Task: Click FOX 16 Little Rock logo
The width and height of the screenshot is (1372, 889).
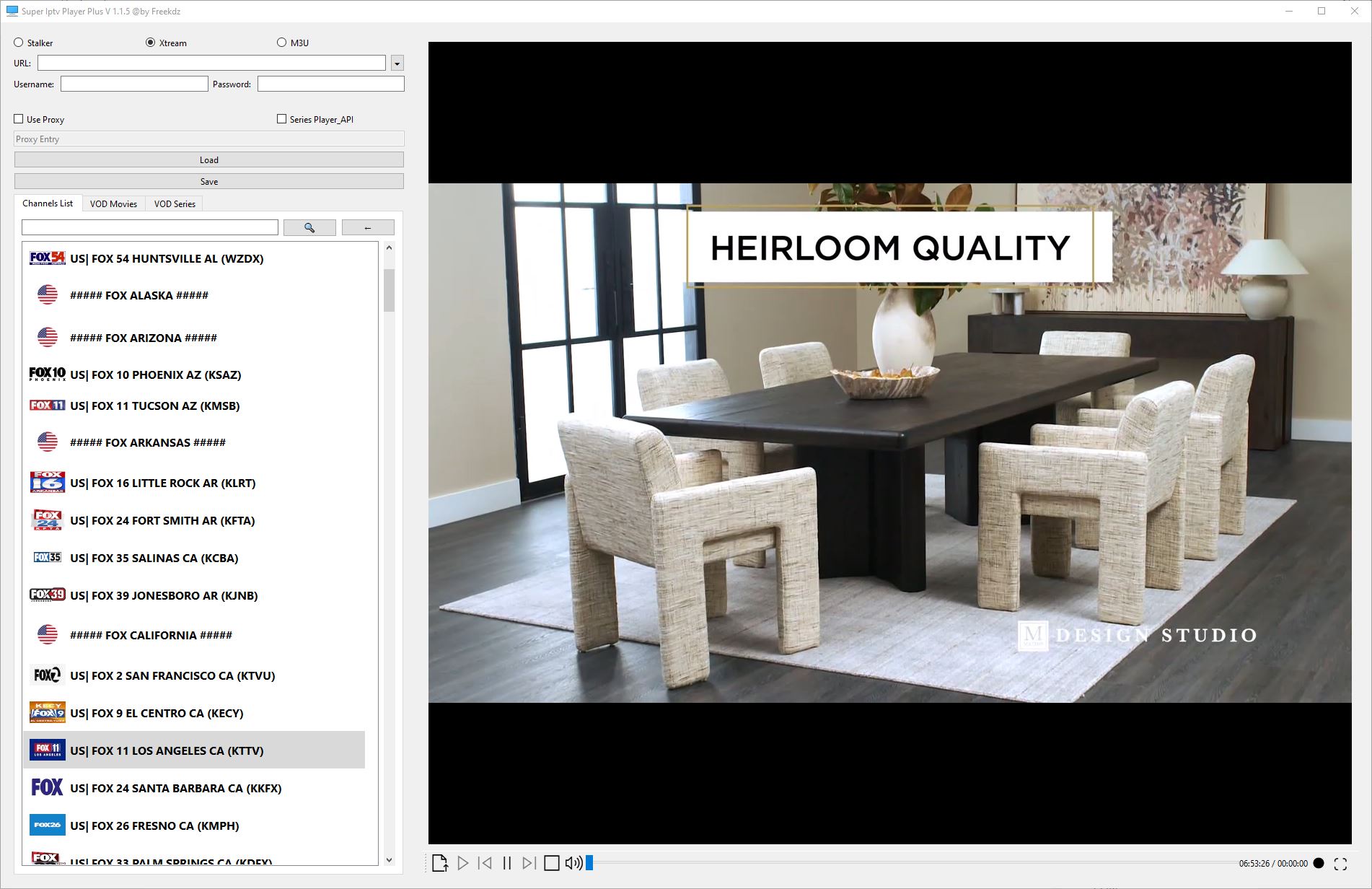Action: 48,482
